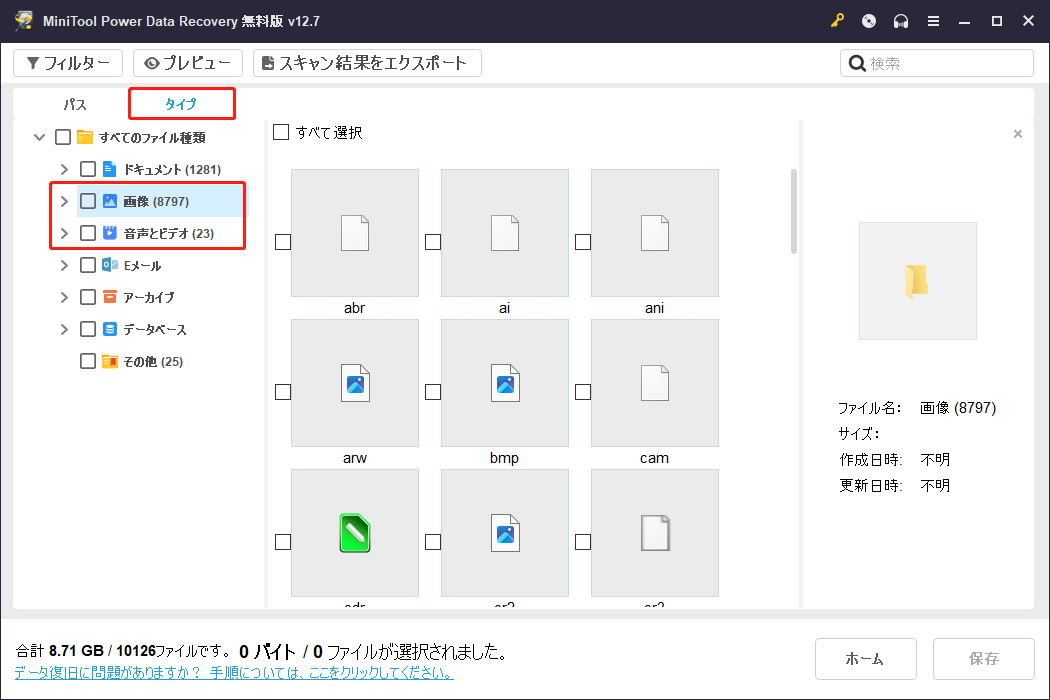The image size is (1050, 700).
Task: Switch to the パス tab
Action: pyautogui.click(x=74, y=103)
